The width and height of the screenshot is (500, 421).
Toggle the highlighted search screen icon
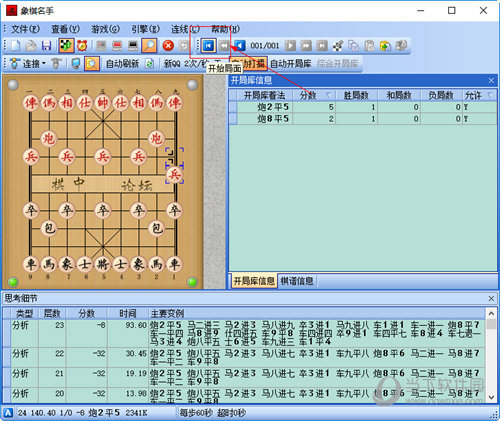click(92, 63)
